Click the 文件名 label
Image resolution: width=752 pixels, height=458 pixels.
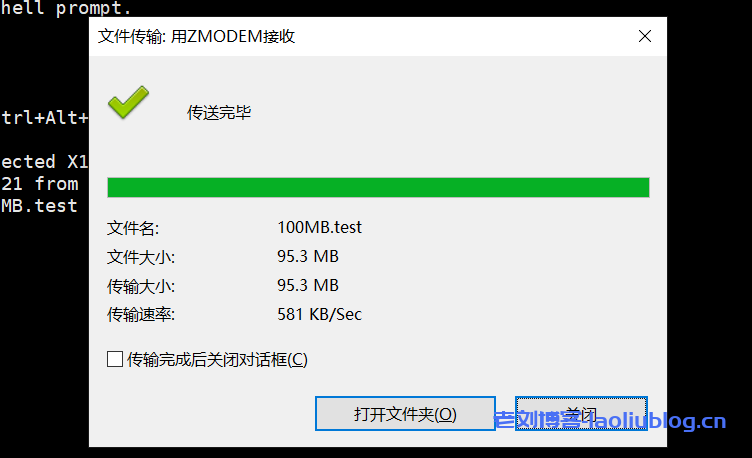click(x=133, y=228)
